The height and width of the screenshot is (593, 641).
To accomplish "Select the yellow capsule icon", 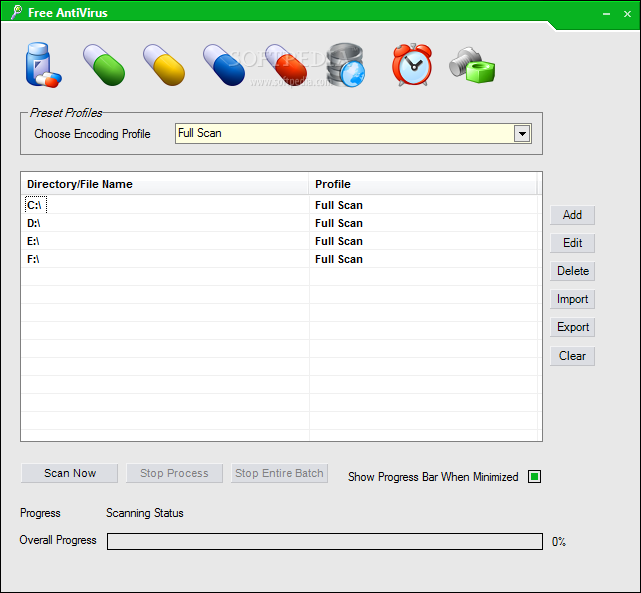I will pyautogui.click(x=164, y=65).
